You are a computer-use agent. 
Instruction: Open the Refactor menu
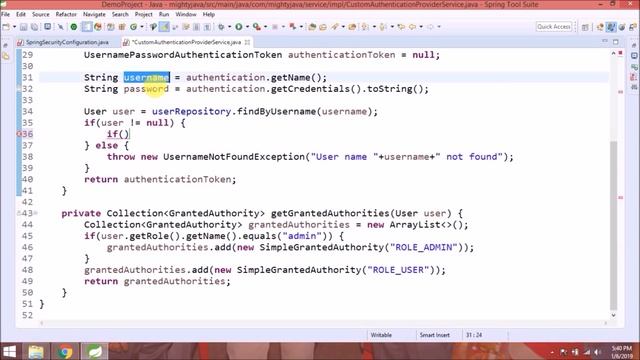pyautogui.click(x=66, y=14)
